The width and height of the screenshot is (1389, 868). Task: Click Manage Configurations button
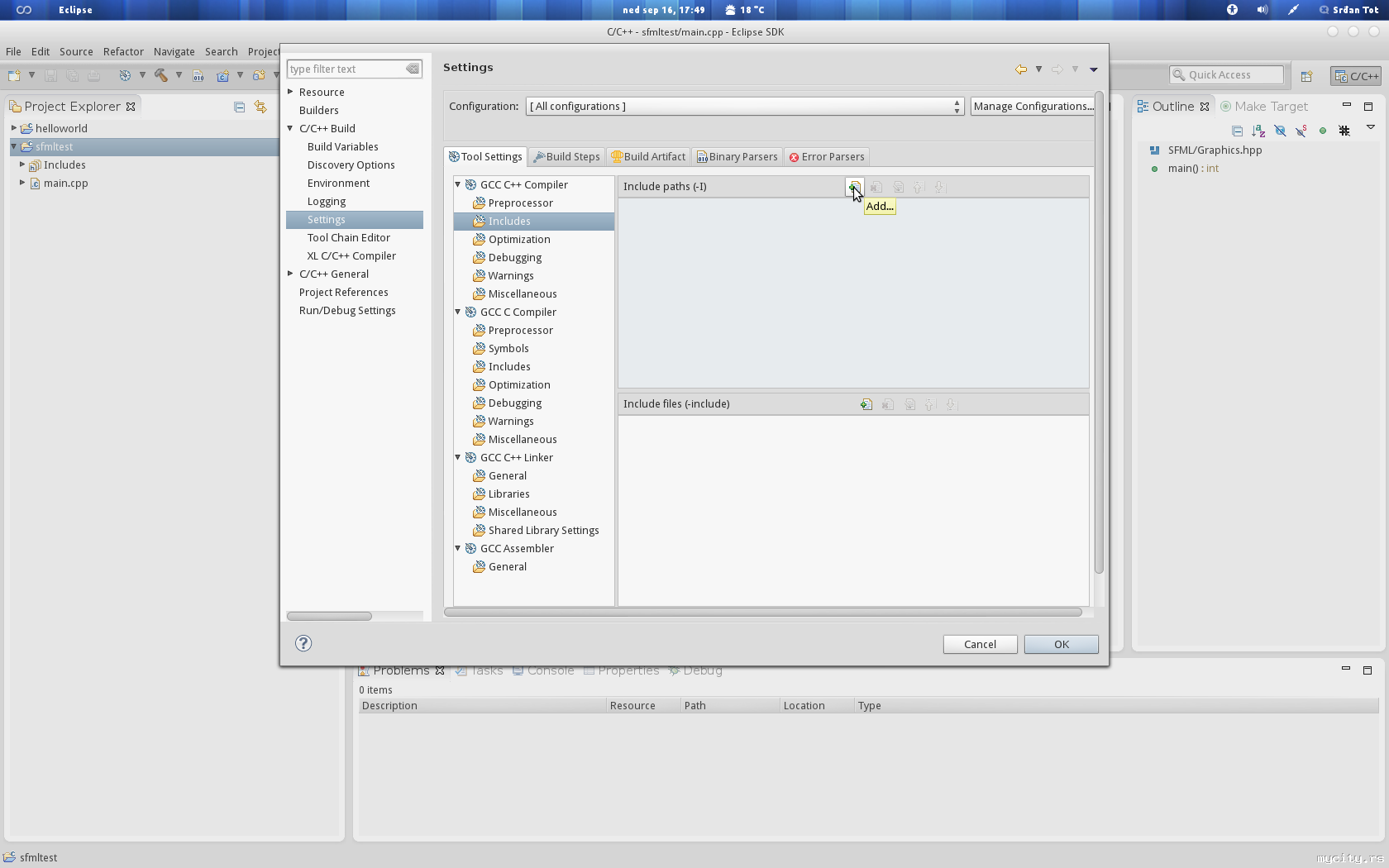coord(1033,107)
